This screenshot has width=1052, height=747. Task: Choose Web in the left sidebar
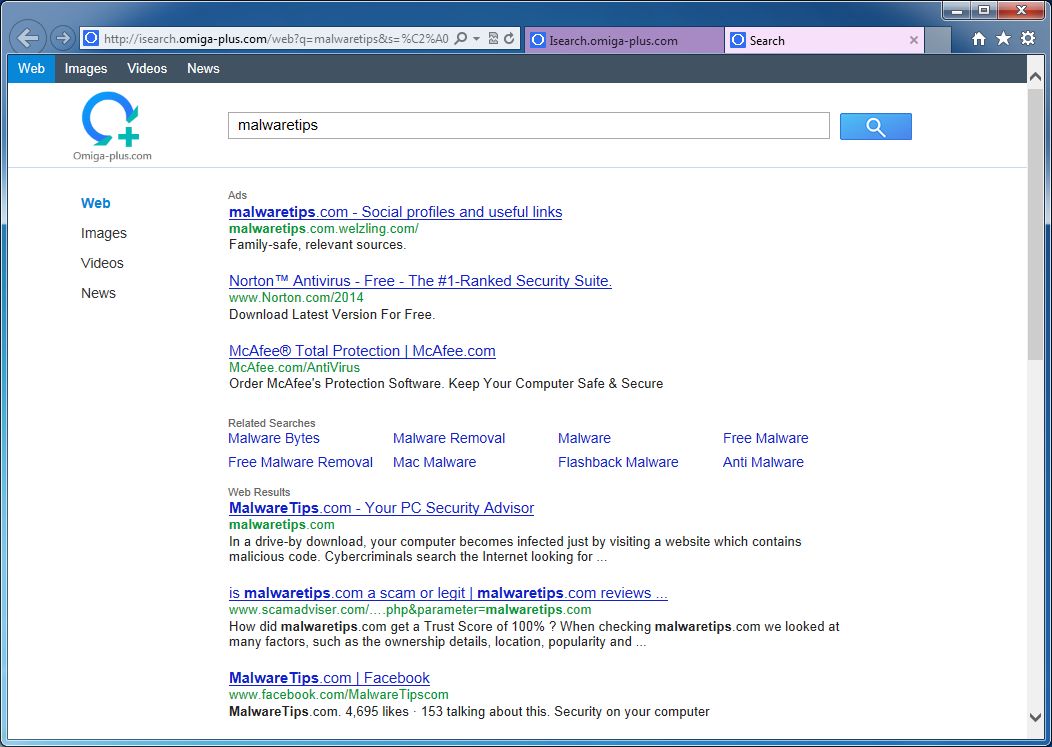[95, 203]
